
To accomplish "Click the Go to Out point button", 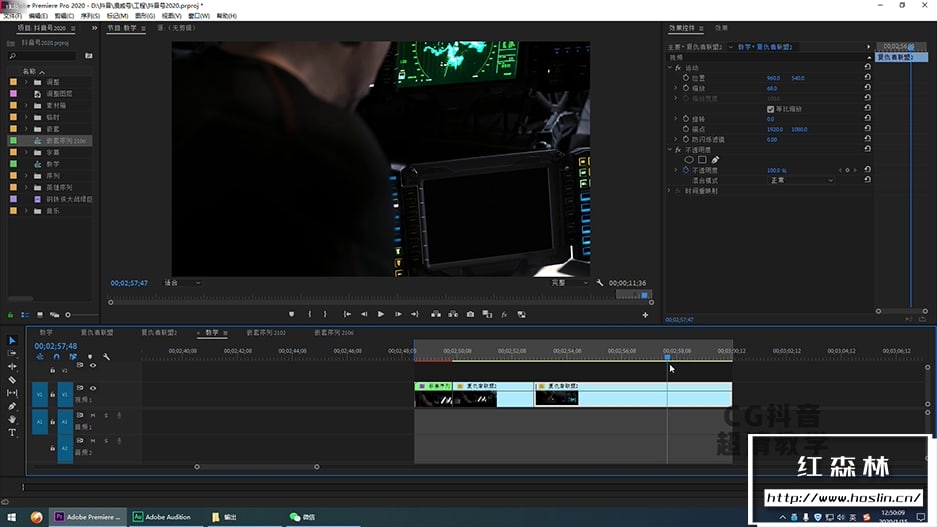I will pyautogui.click(x=415, y=314).
